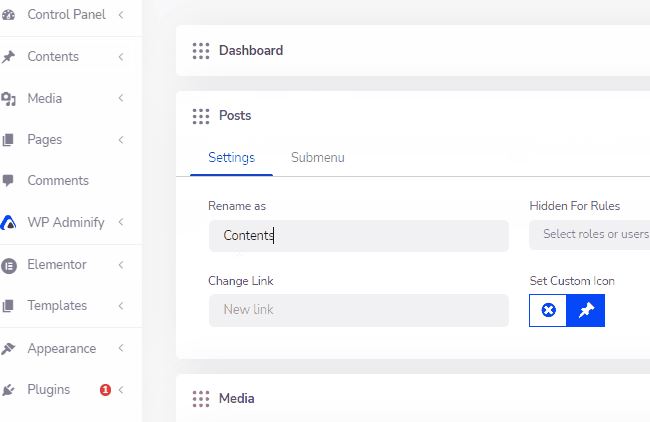Click the Plugins plug icon

(x=8, y=390)
